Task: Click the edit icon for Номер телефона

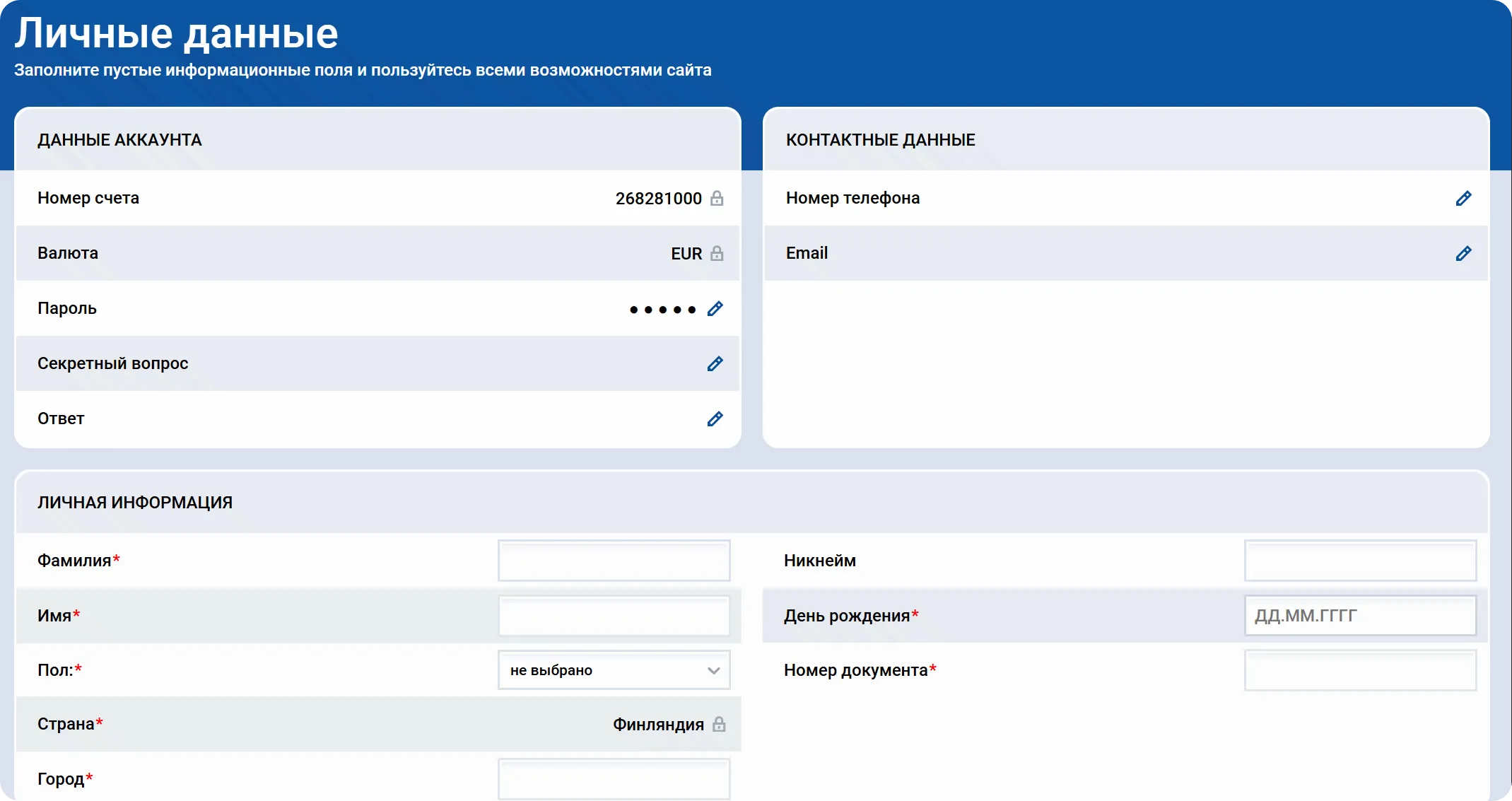Action: coord(1463,199)
